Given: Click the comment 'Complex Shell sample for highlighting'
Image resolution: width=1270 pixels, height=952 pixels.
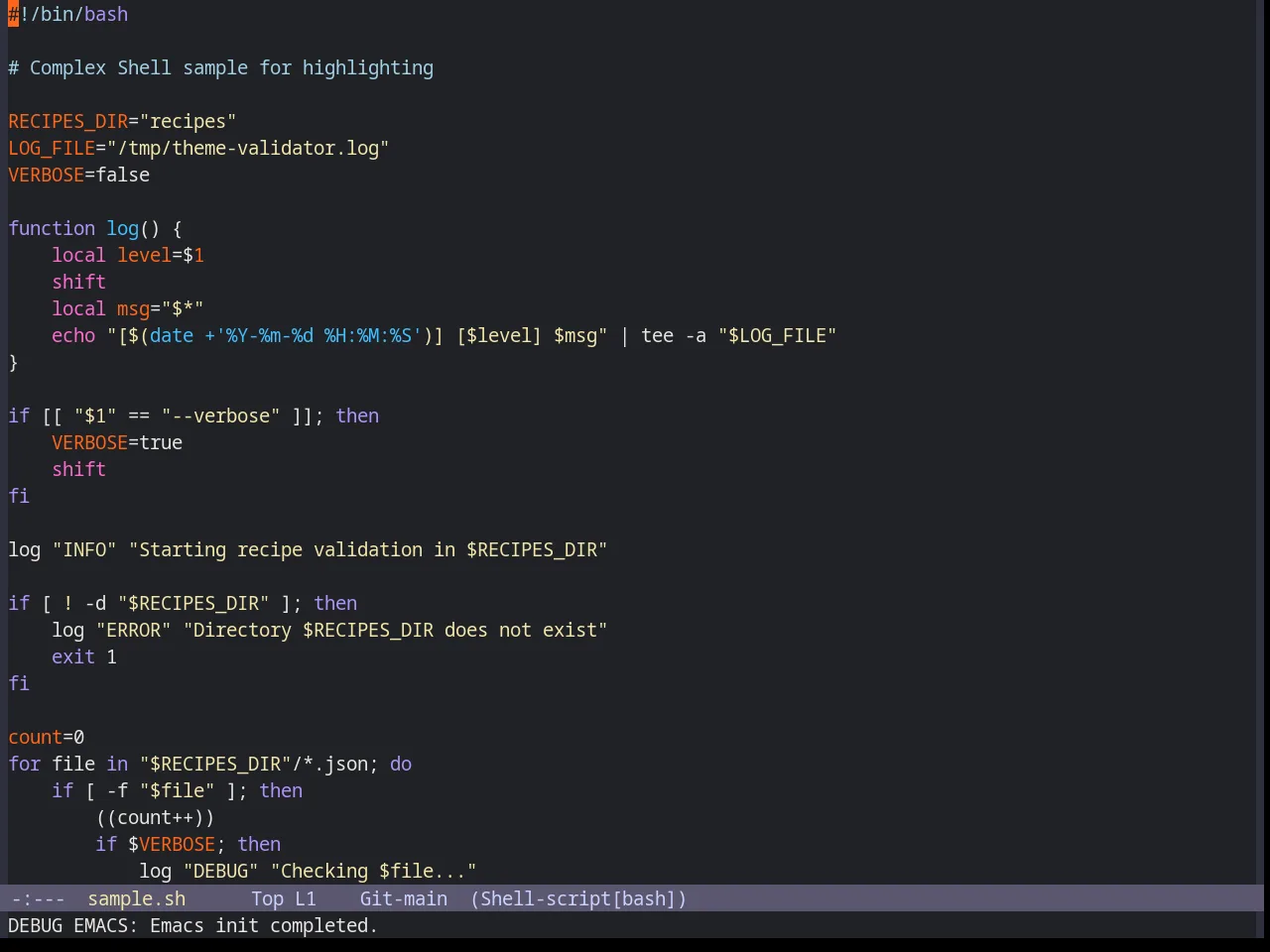Looking at the screenshot, I should [231, 68].
